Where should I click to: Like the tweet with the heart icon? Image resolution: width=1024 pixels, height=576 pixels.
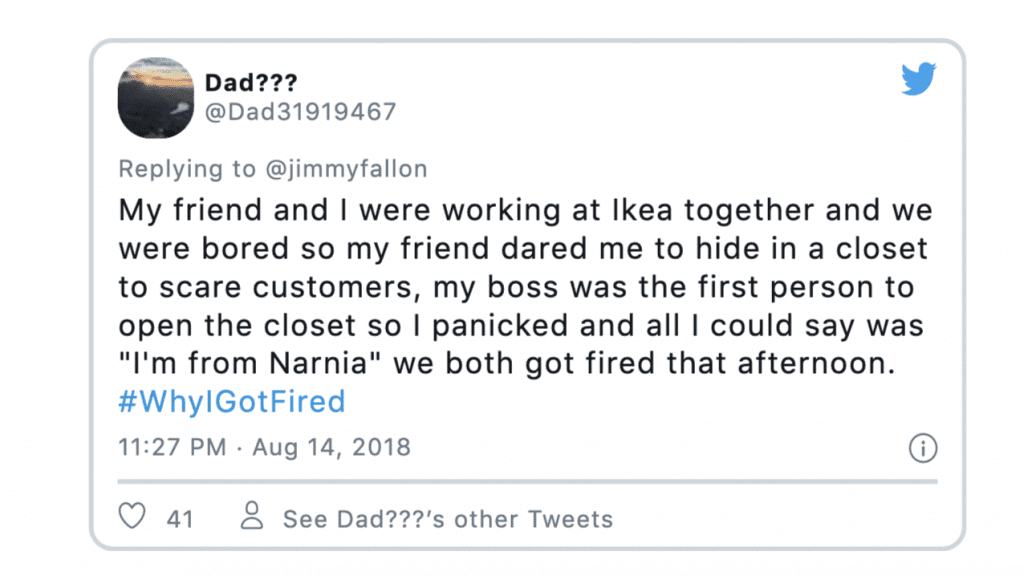(132, 518)
